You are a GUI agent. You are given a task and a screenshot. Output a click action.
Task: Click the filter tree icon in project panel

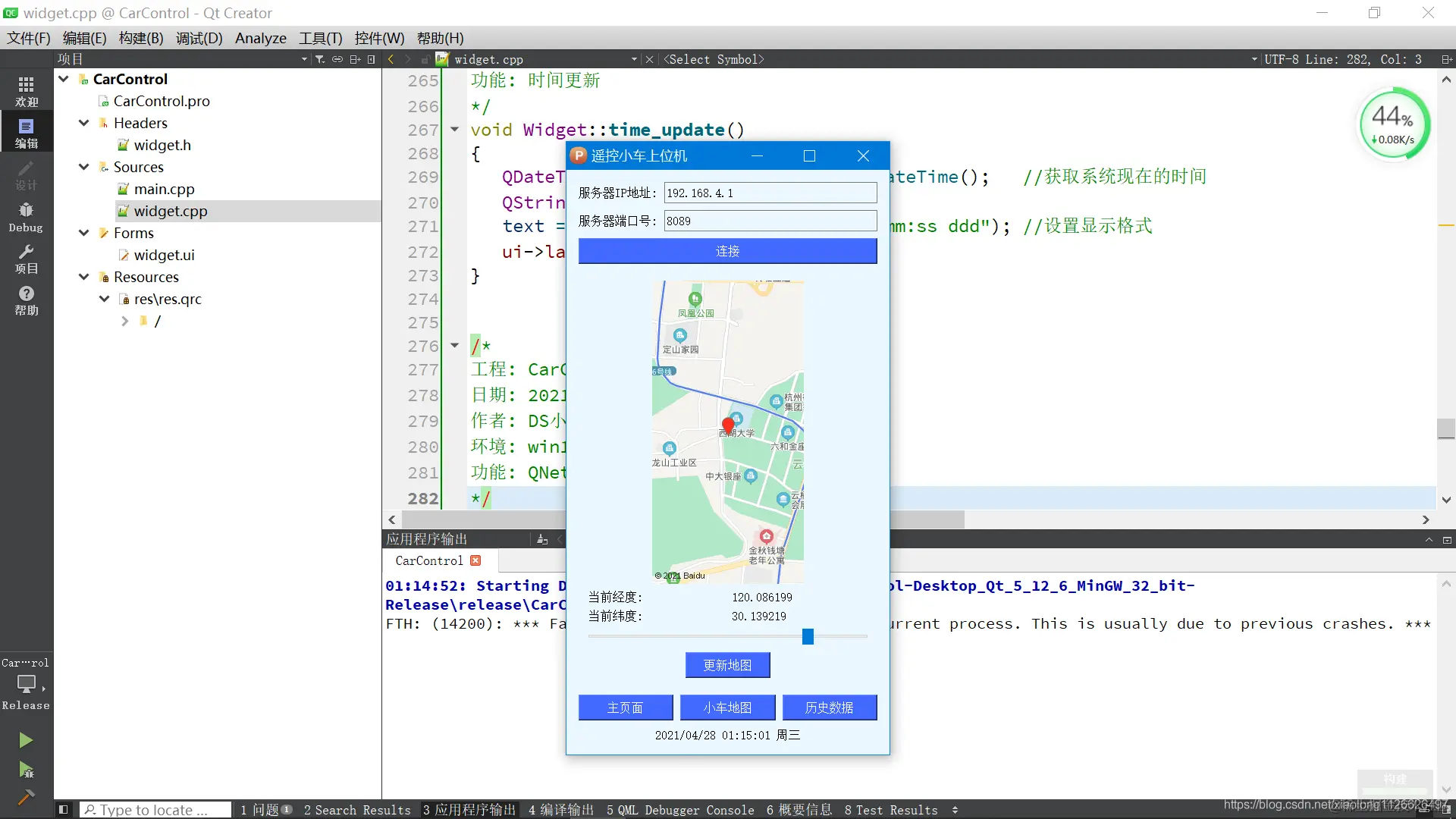(320, 59)
